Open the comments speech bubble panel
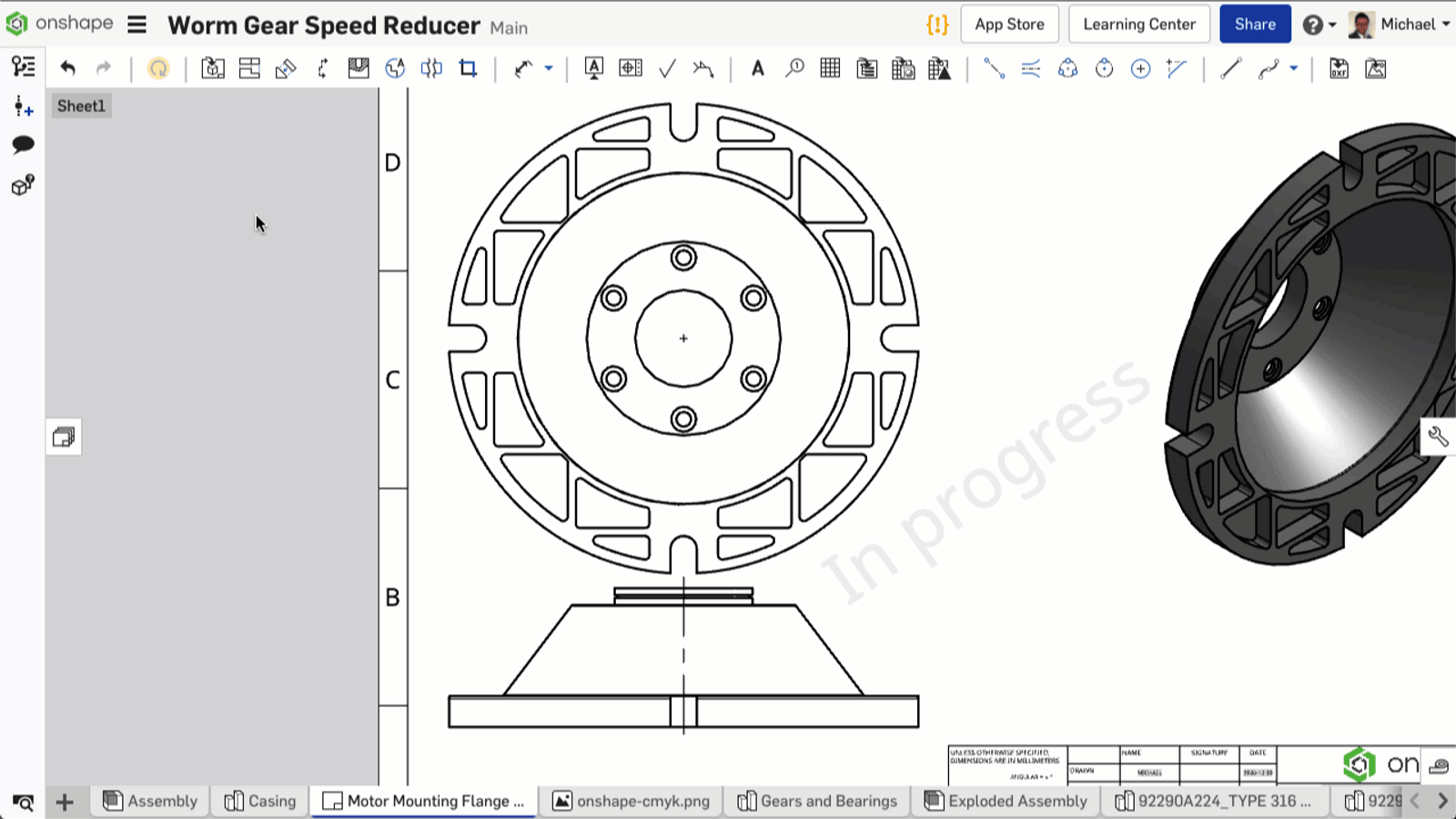The height and width of the screenshot is (819, 1456). tap(23, 145)
